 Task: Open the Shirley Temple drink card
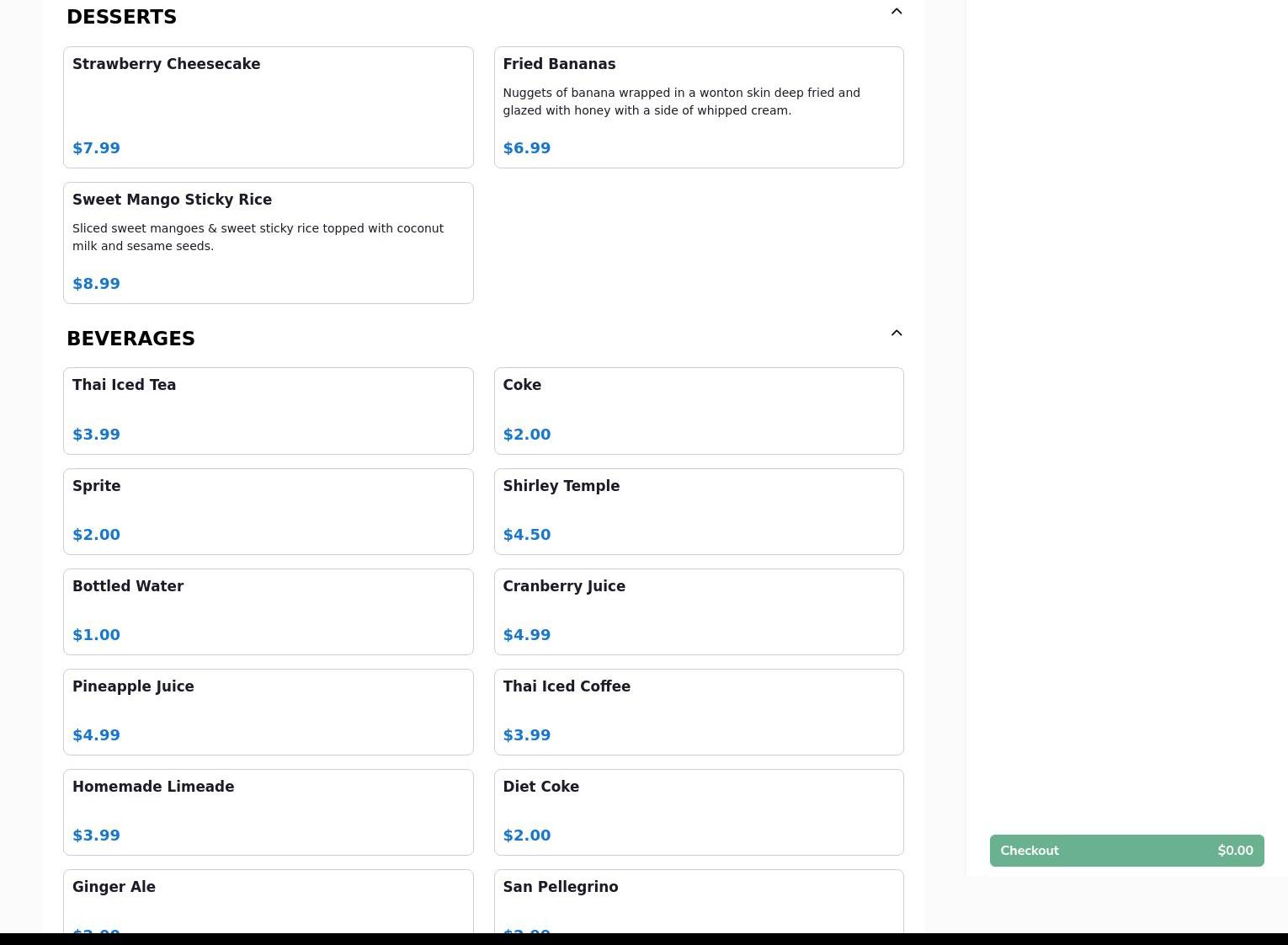[699, 512]
